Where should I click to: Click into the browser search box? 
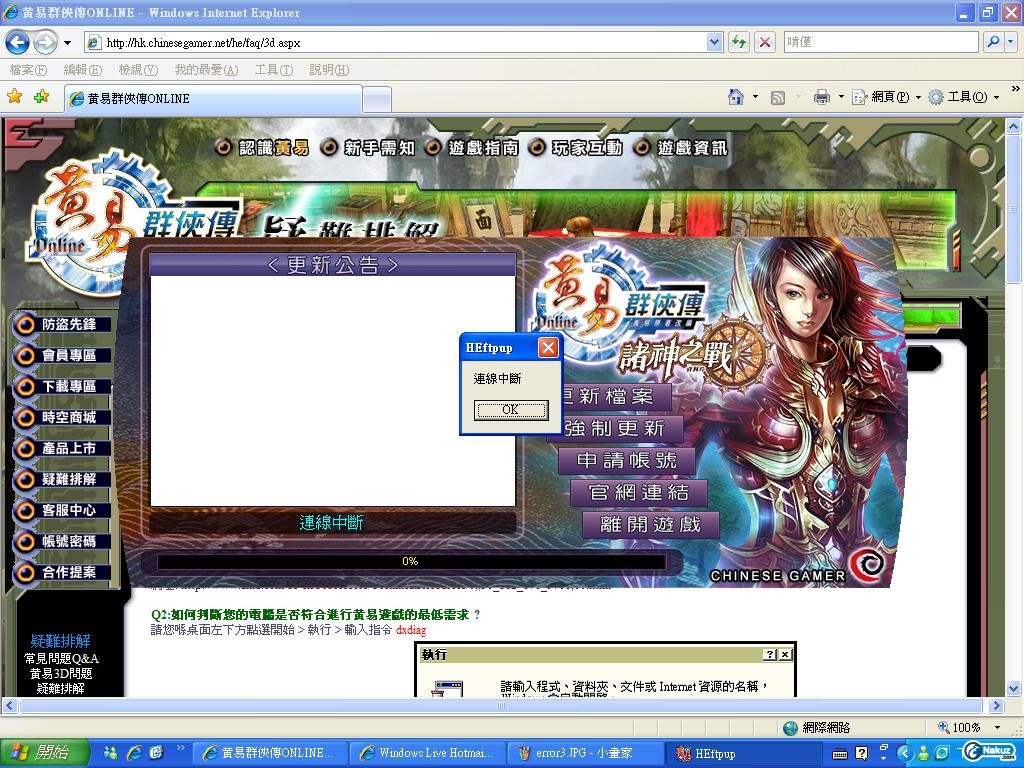(881, 42)
